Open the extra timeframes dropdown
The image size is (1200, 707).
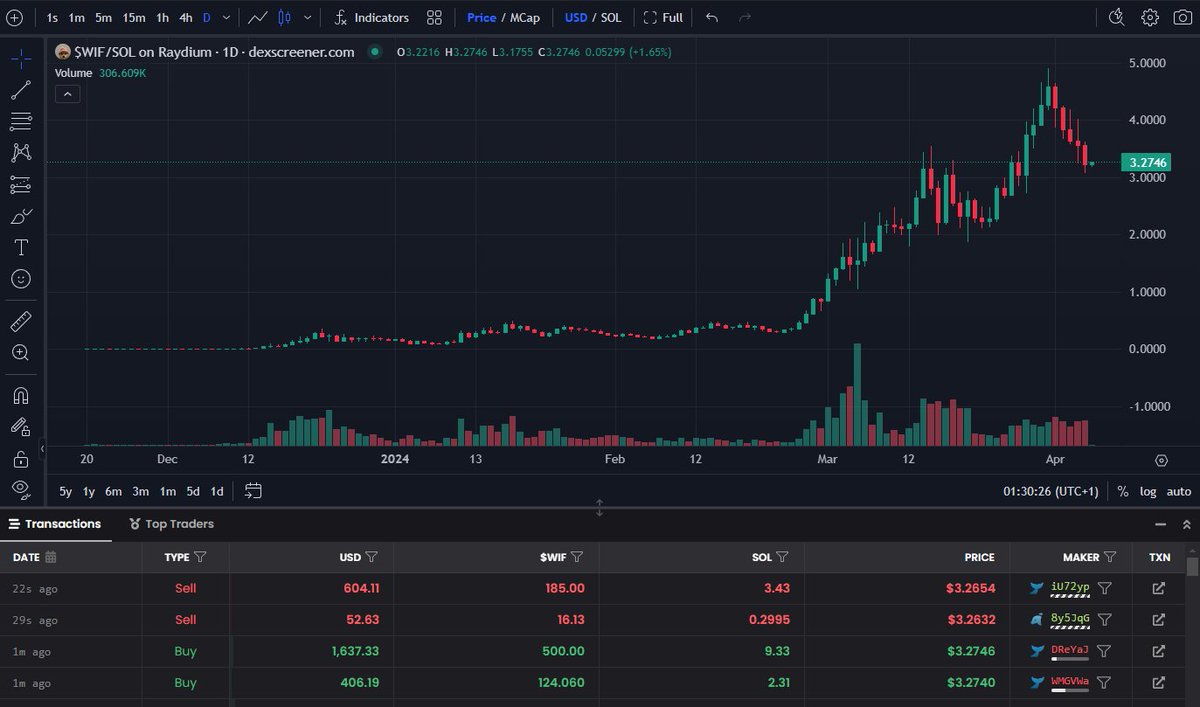224,17
